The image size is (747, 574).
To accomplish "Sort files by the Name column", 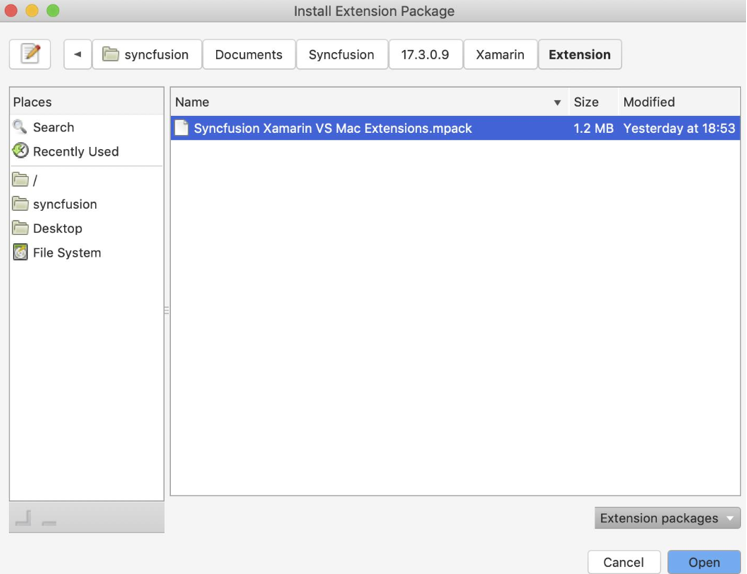I will [369, 102].
